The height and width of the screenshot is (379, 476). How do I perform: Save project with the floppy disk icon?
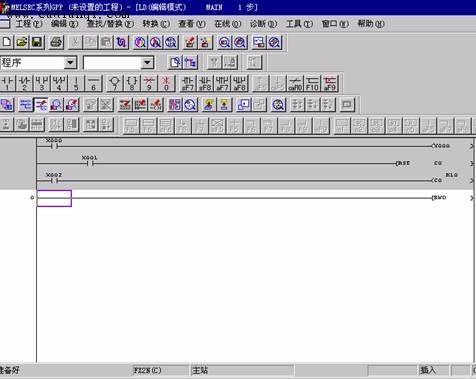(37, 43)
